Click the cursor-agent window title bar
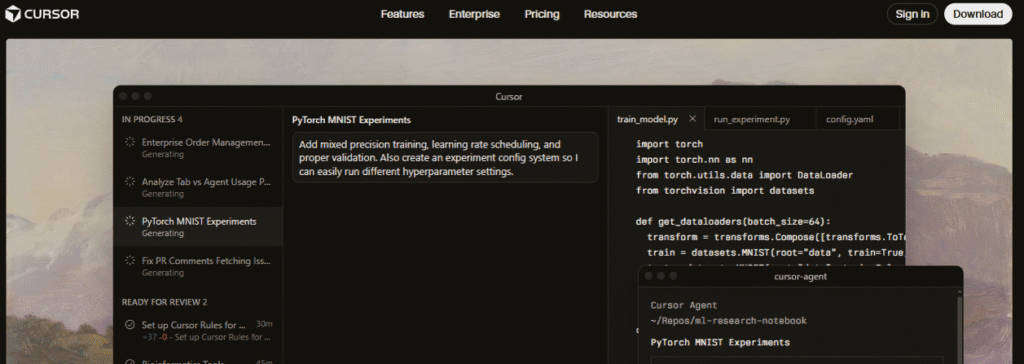The image size is (1024, 364). click(x=800, y=276)
